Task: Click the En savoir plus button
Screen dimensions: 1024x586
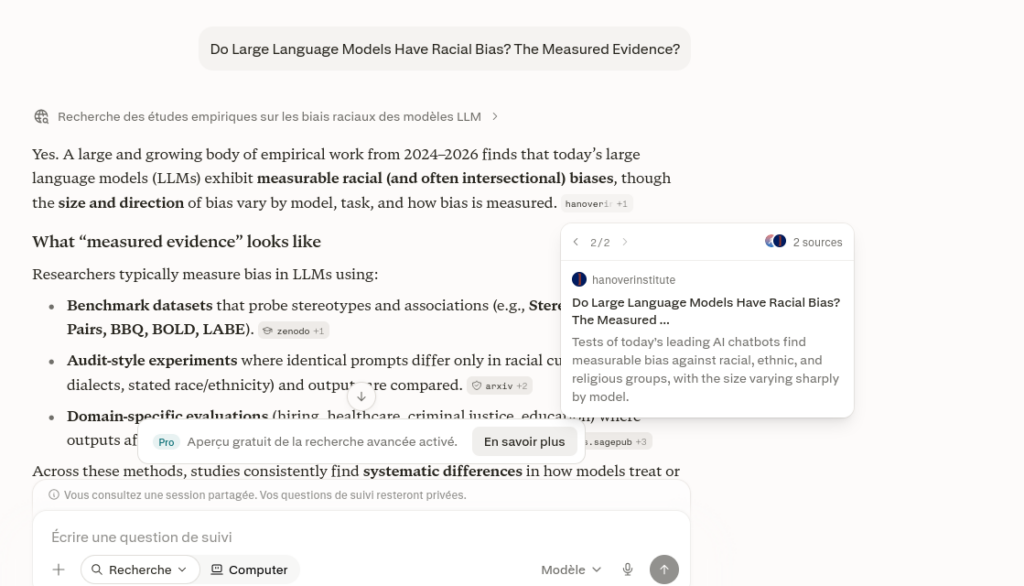Action: pyautogui.click(x=524, y=442)
